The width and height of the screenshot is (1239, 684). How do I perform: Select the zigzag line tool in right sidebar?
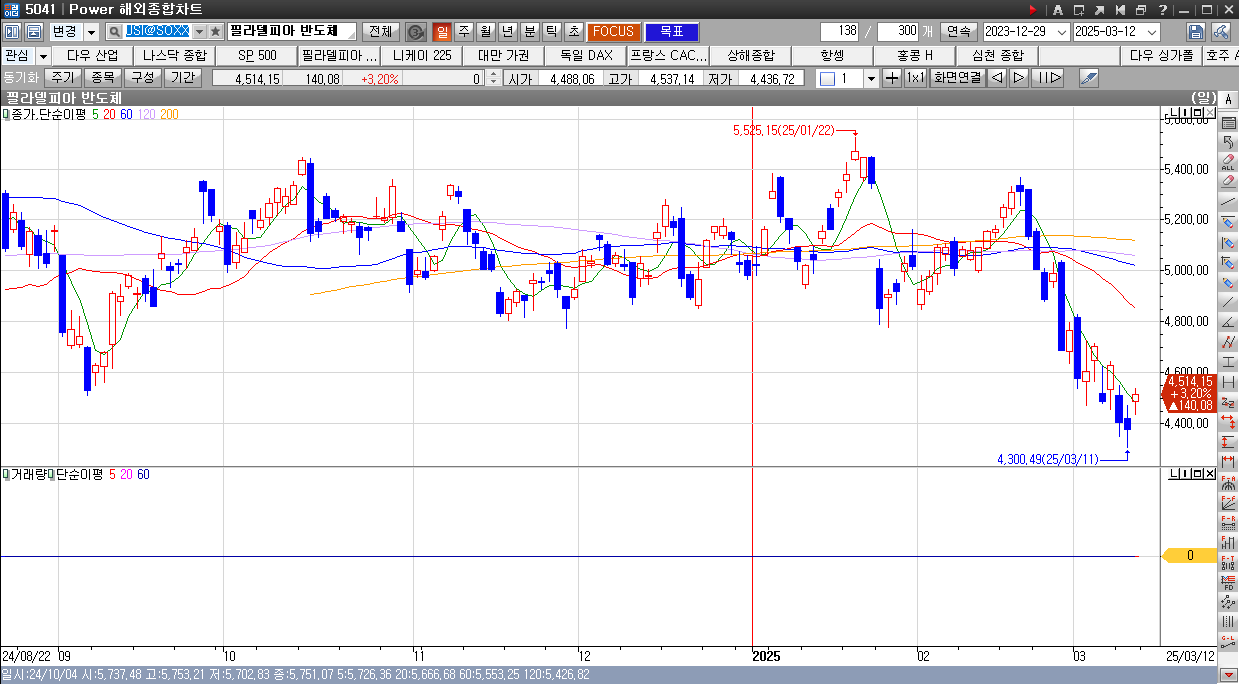coord(1228,342)
